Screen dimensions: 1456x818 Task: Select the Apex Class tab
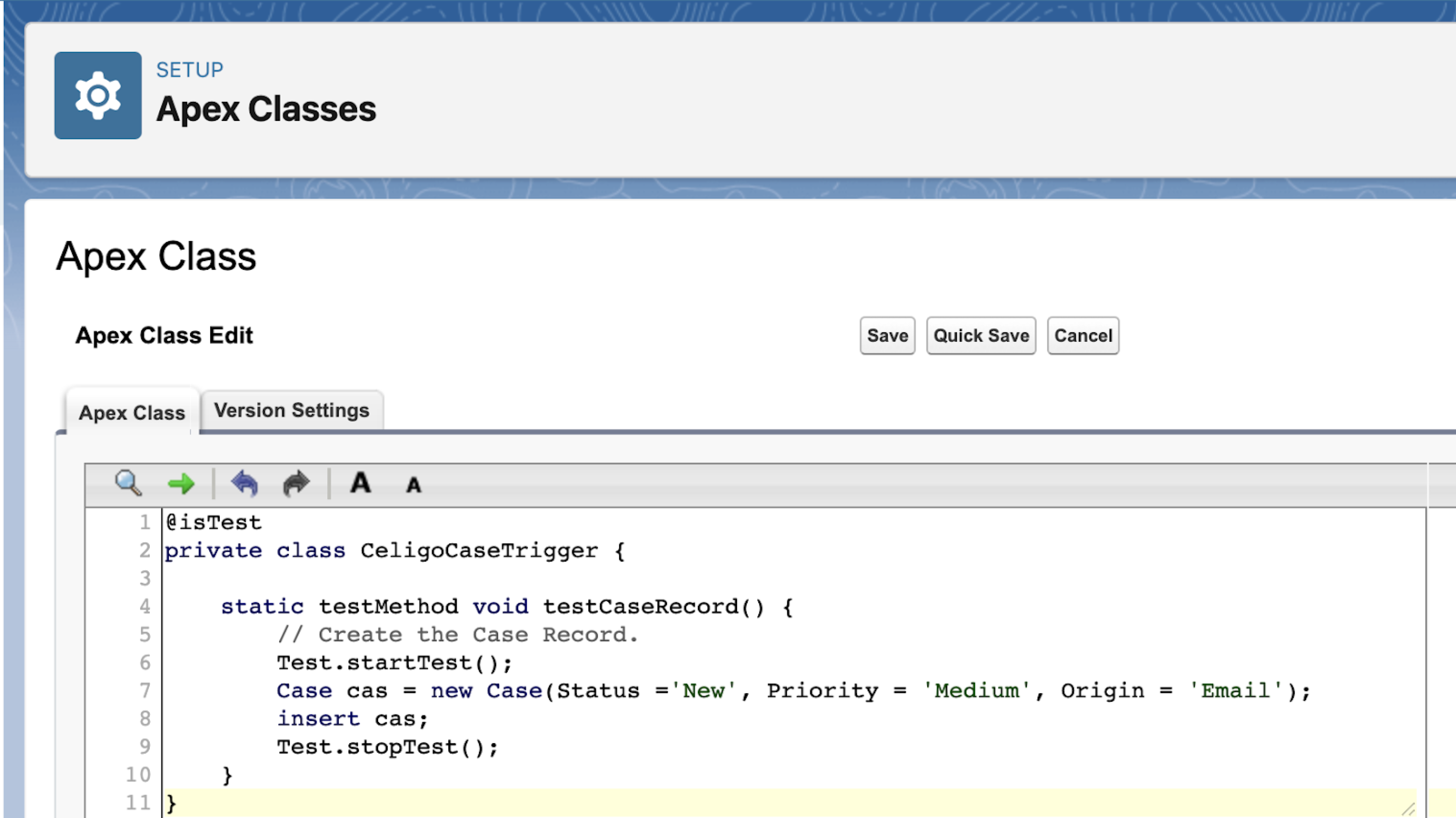[131, 413]
